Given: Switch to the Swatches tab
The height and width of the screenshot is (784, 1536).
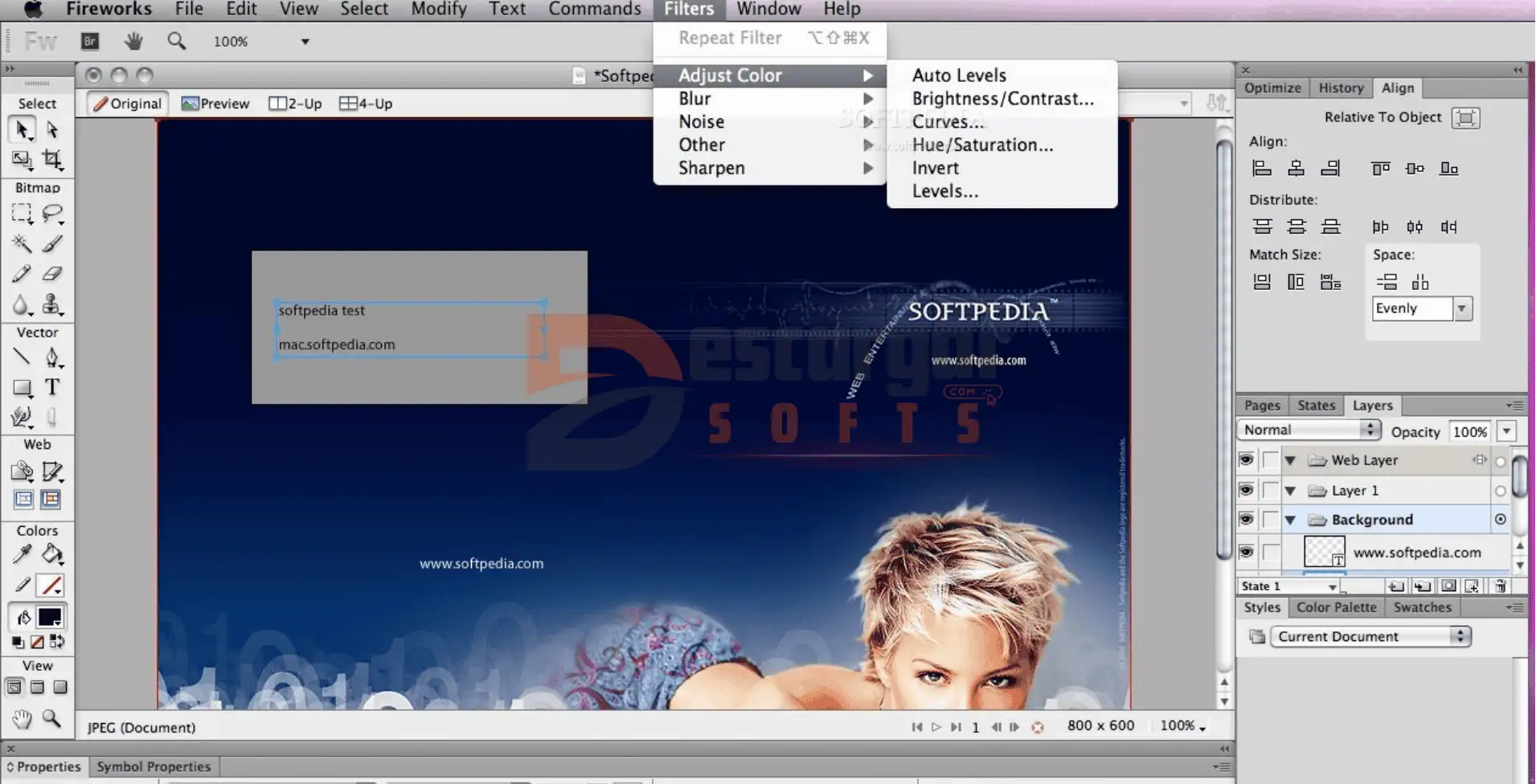Looking at the screenshot, I should point(1422,607).
